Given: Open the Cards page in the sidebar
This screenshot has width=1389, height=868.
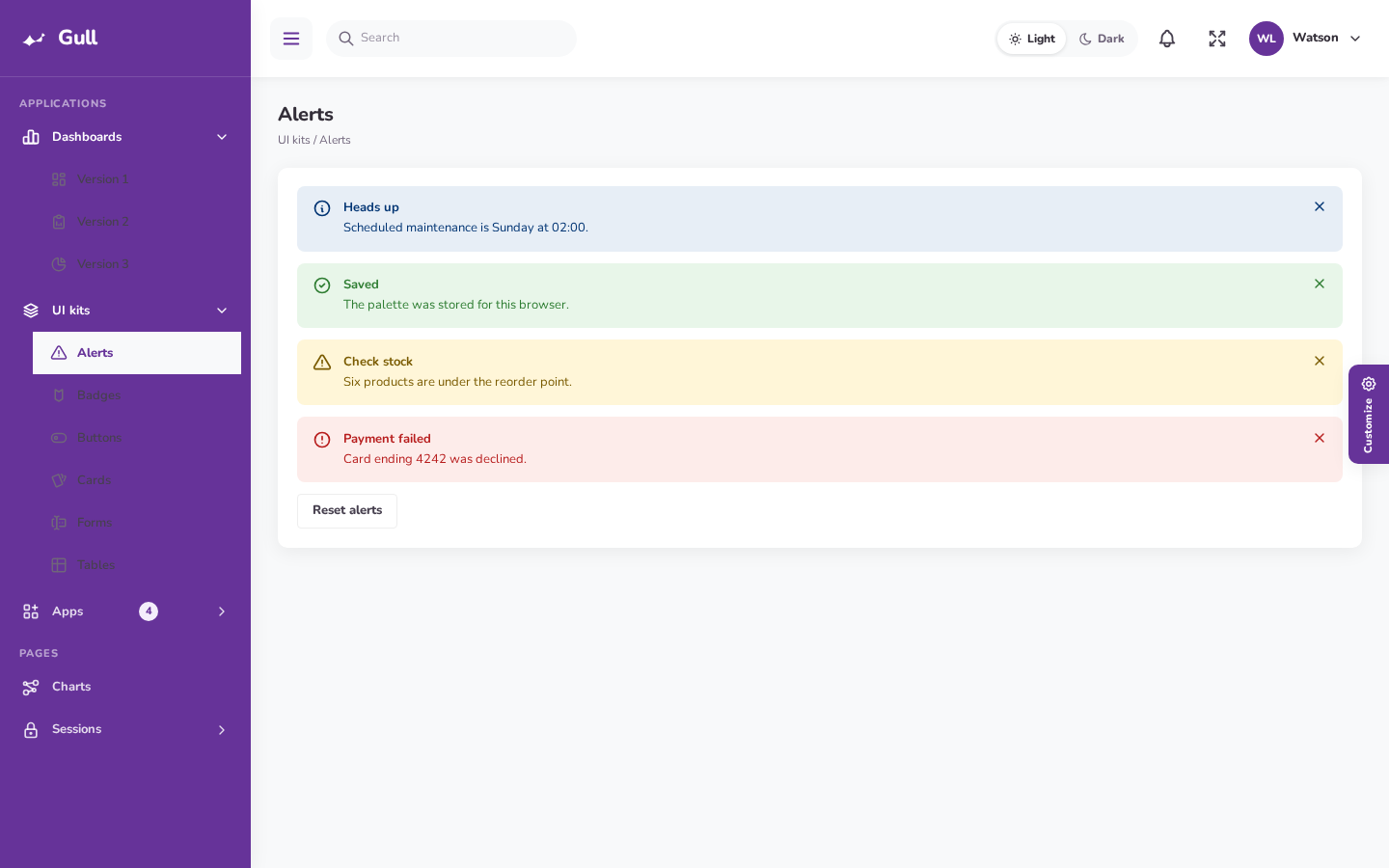Looking at the screenshot, I should [137, 480].
